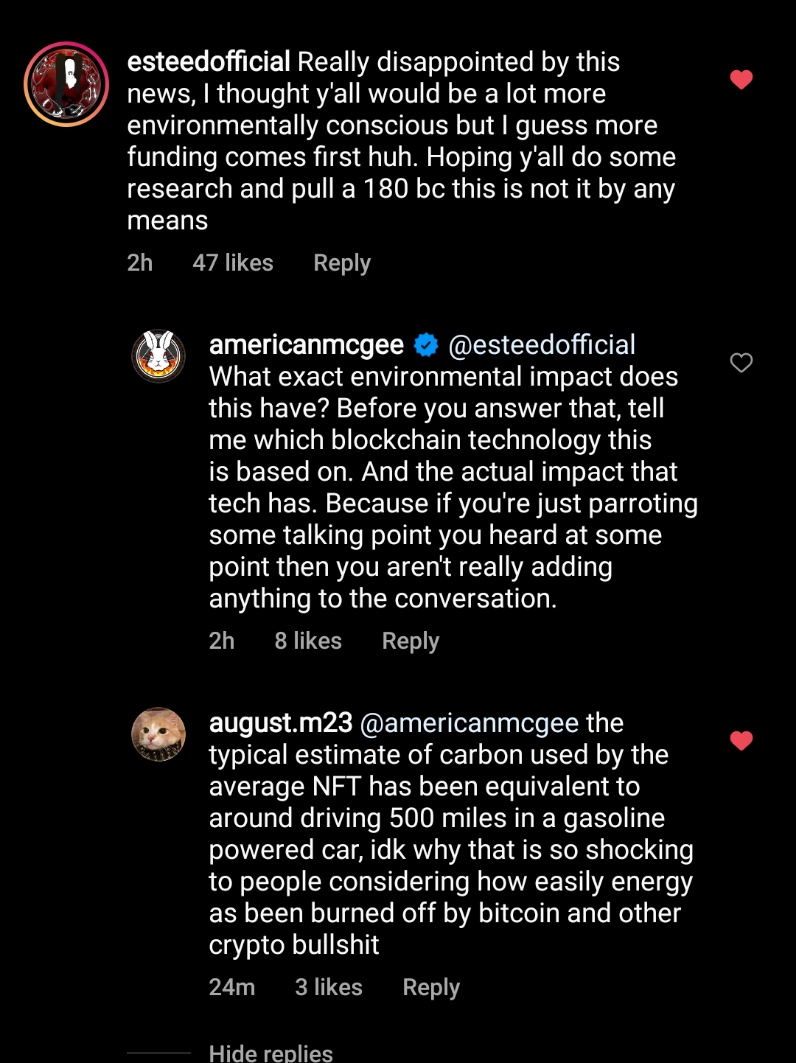Reply to esteedofficial's comment
796x1063 pixels.
coord(342,263)
